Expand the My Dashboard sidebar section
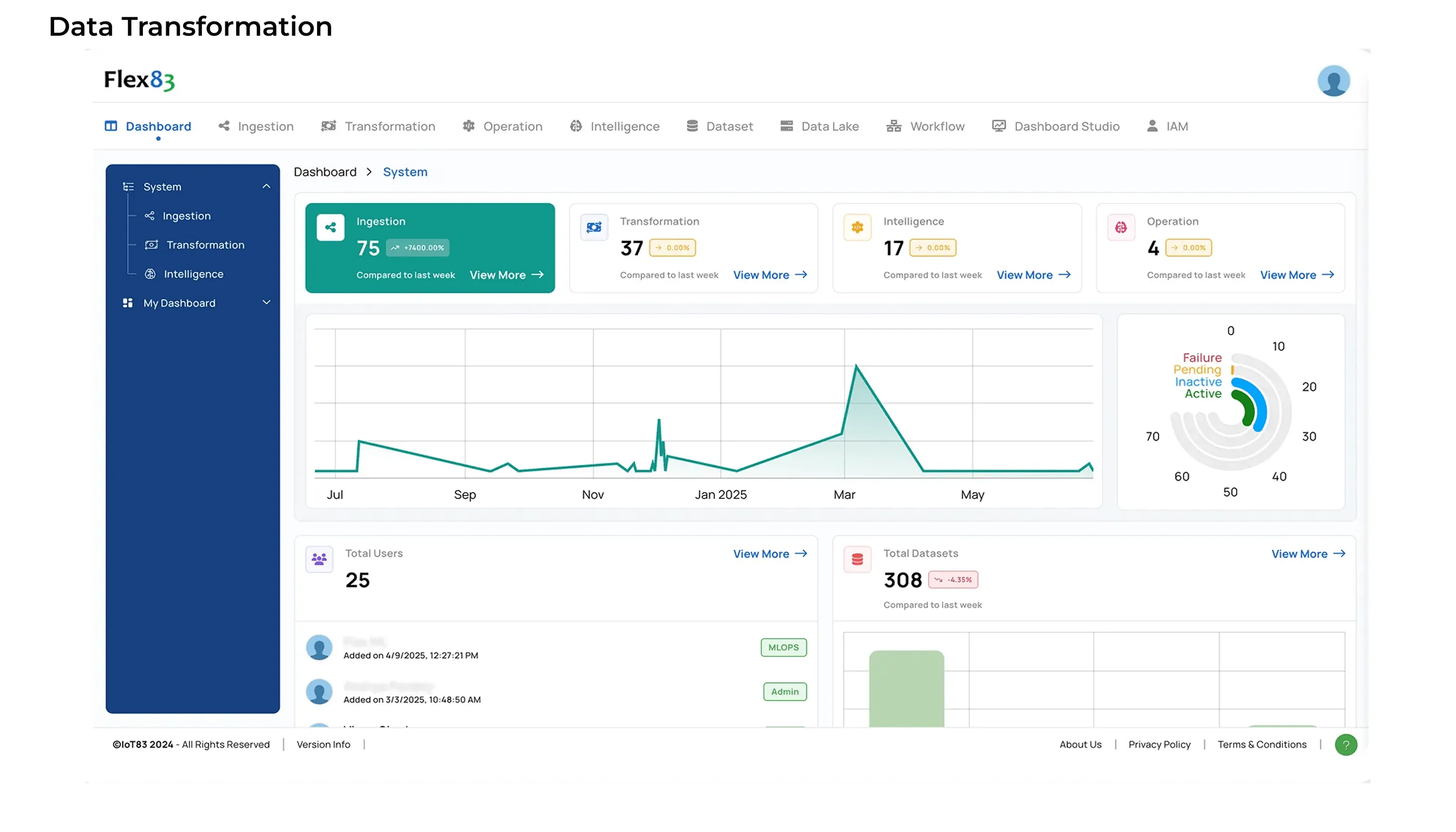1456x832 pixels. (x=266, y=302)
